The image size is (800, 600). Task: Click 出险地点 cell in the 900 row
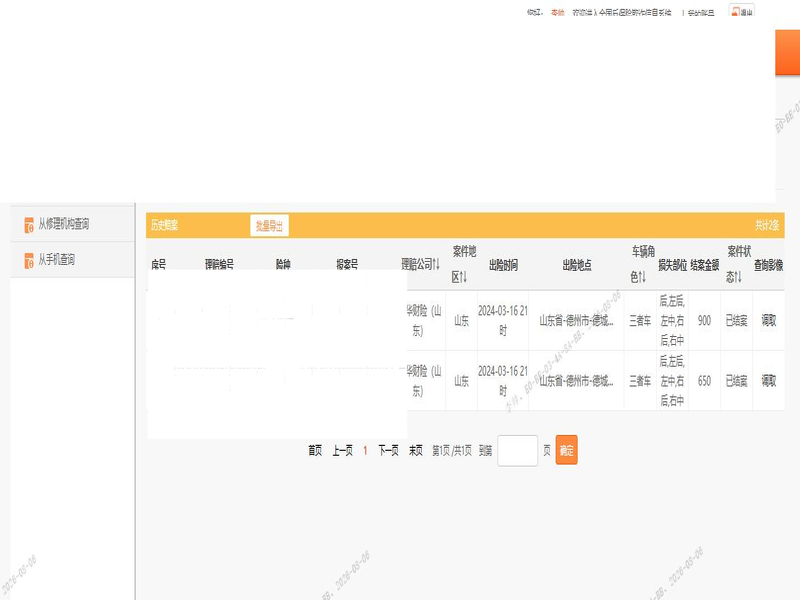click(576, 320)
